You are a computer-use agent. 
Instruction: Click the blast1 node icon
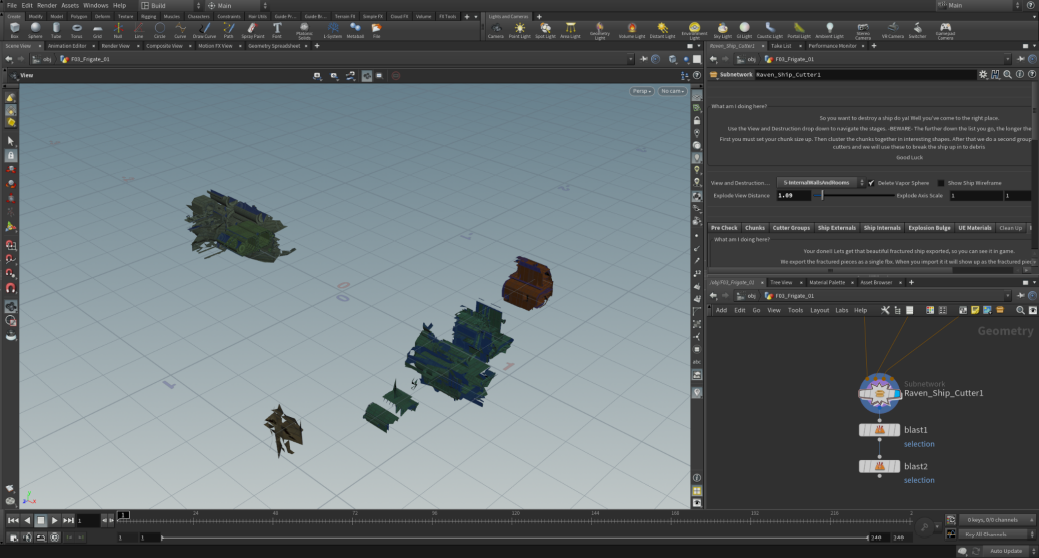click(x=880, y=430)
